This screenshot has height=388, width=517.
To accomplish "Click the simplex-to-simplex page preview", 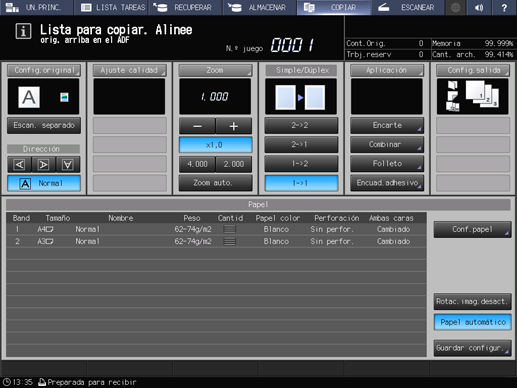I will (301, 97).
